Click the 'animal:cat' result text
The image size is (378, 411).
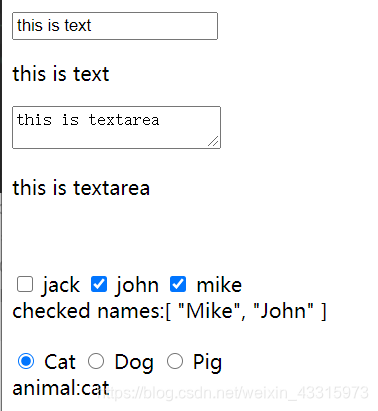(x=61, y=388)
